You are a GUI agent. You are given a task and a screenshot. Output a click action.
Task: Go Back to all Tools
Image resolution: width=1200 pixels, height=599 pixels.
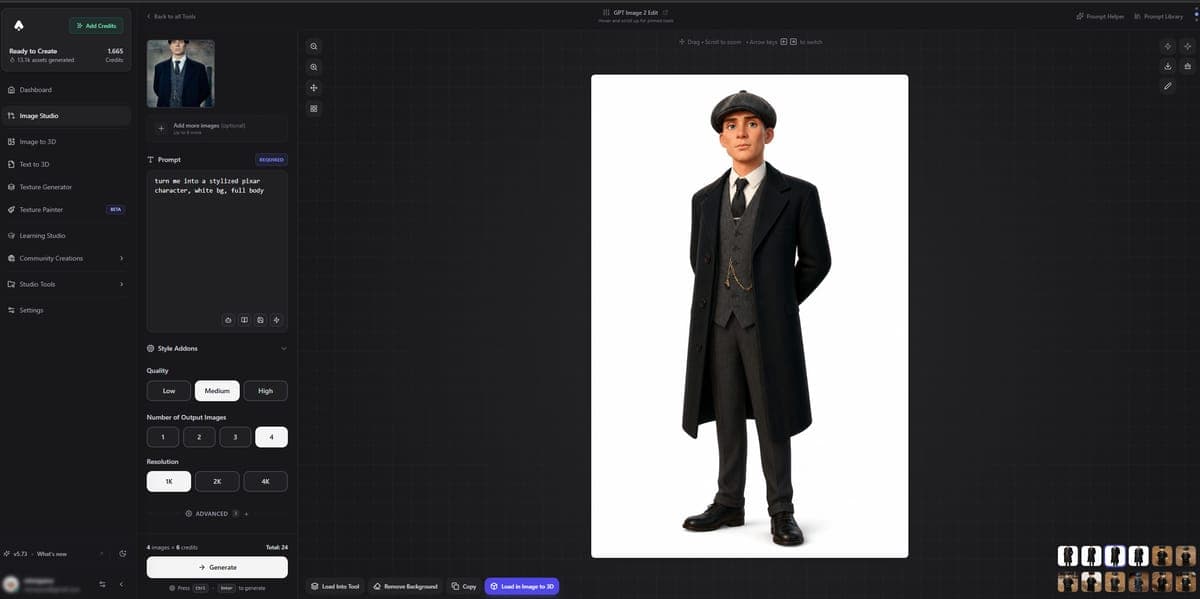pyautogui.click(x=171, y=17)
